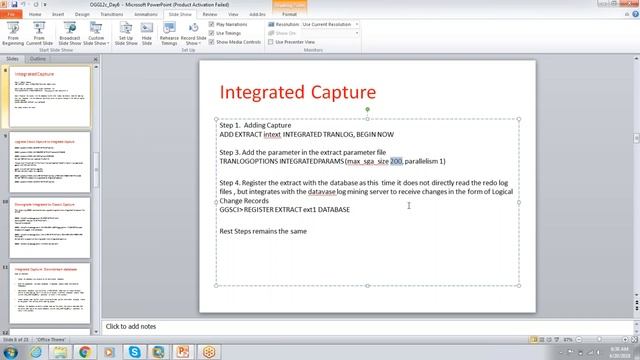Toggle the Play Narrations checkbox

(211, 24)
